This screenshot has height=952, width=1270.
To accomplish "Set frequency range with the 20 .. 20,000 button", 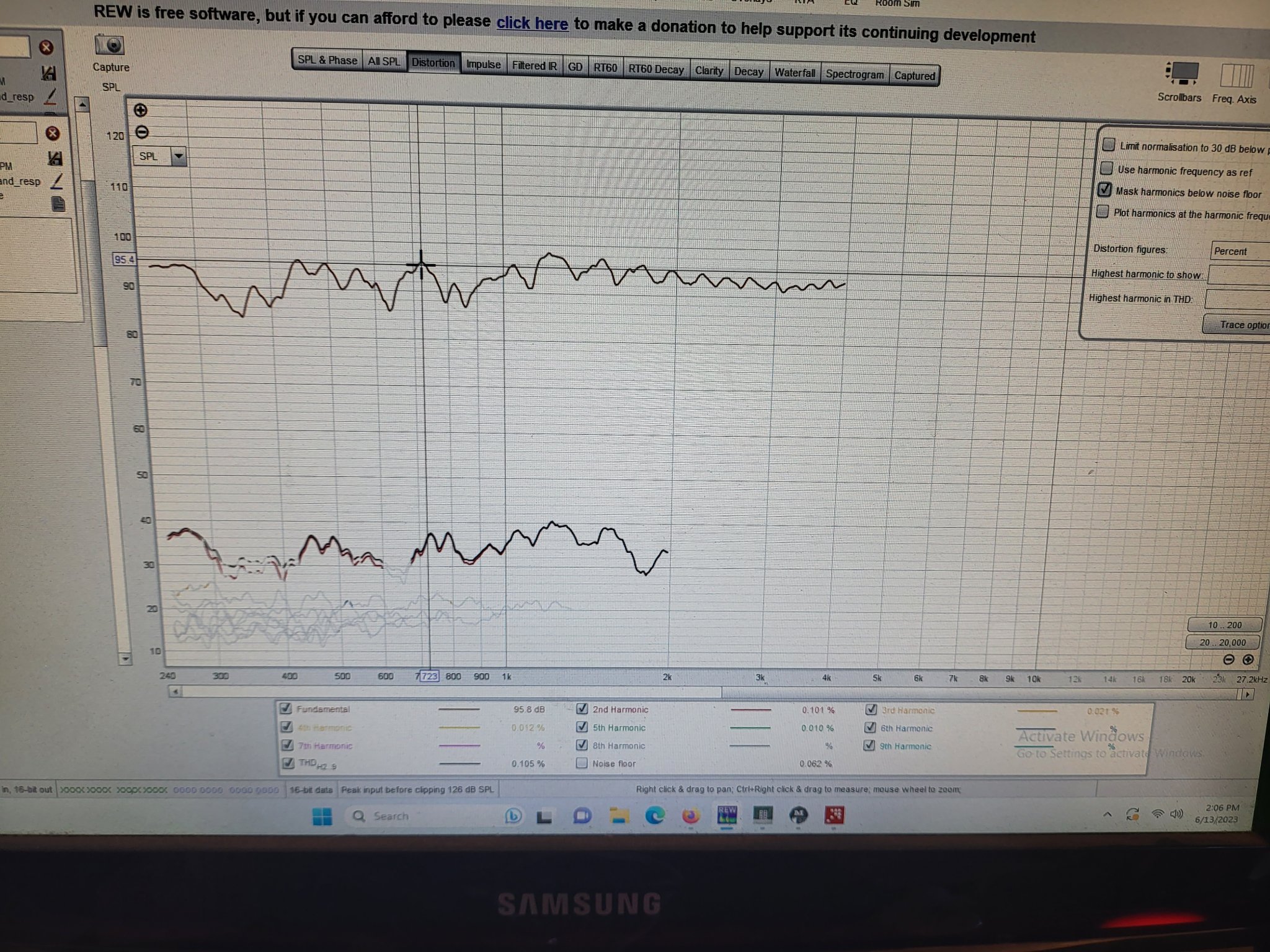I will point(1222,642).
